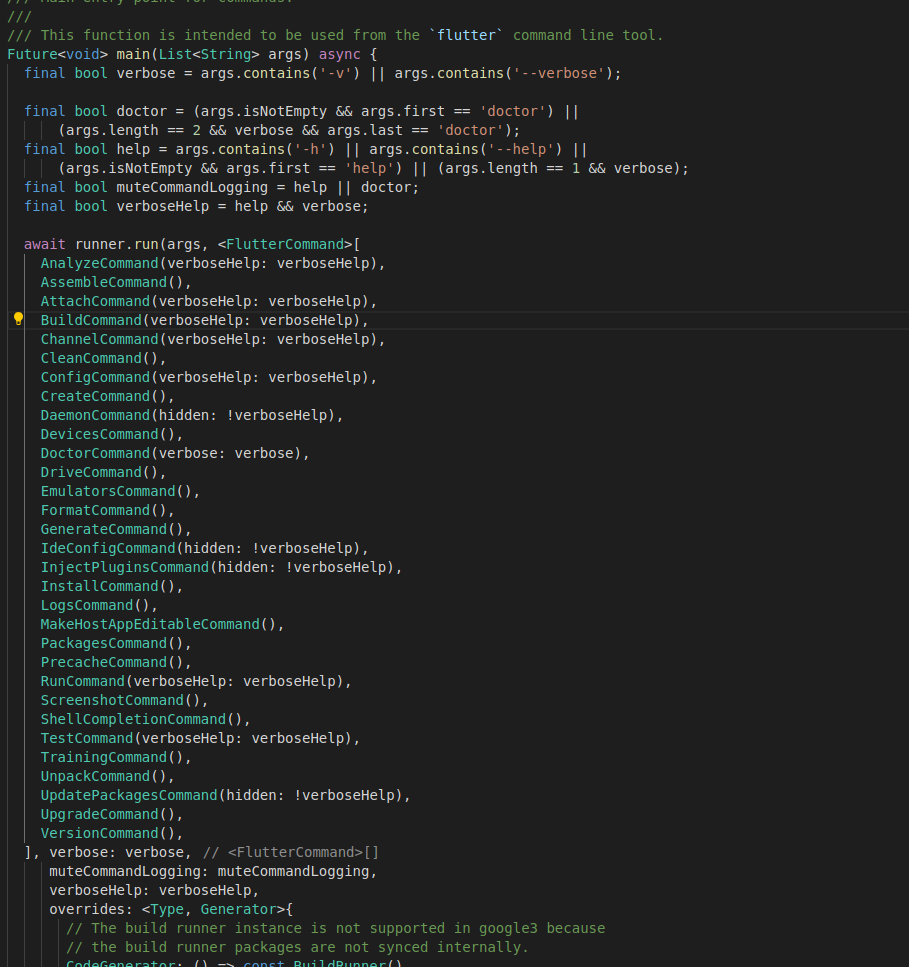909x967 pixels.
Task: Click the AnalyzeCommand class reference
Action: [x=99, y=263]
